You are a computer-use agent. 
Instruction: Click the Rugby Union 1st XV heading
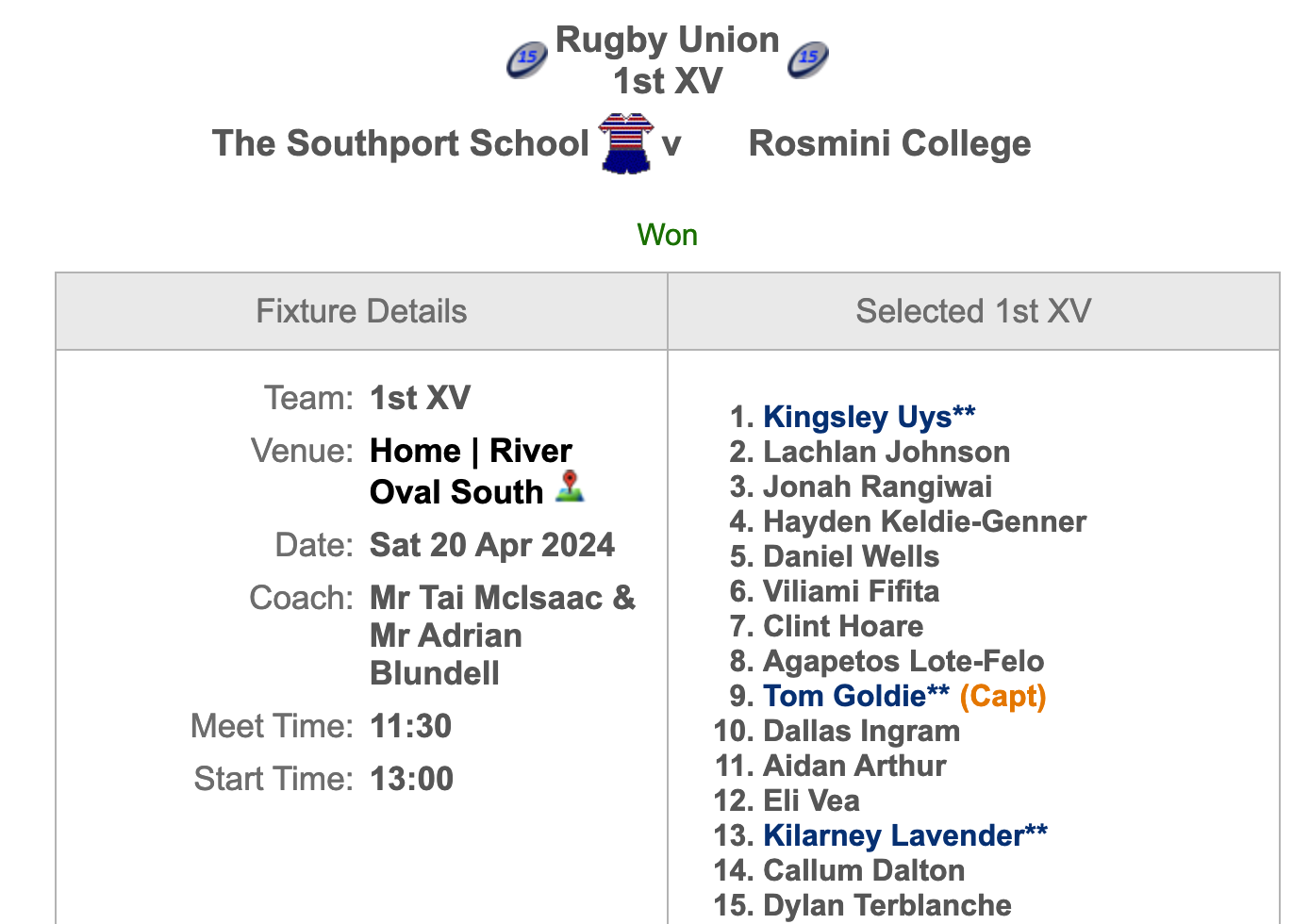point(668,60)
